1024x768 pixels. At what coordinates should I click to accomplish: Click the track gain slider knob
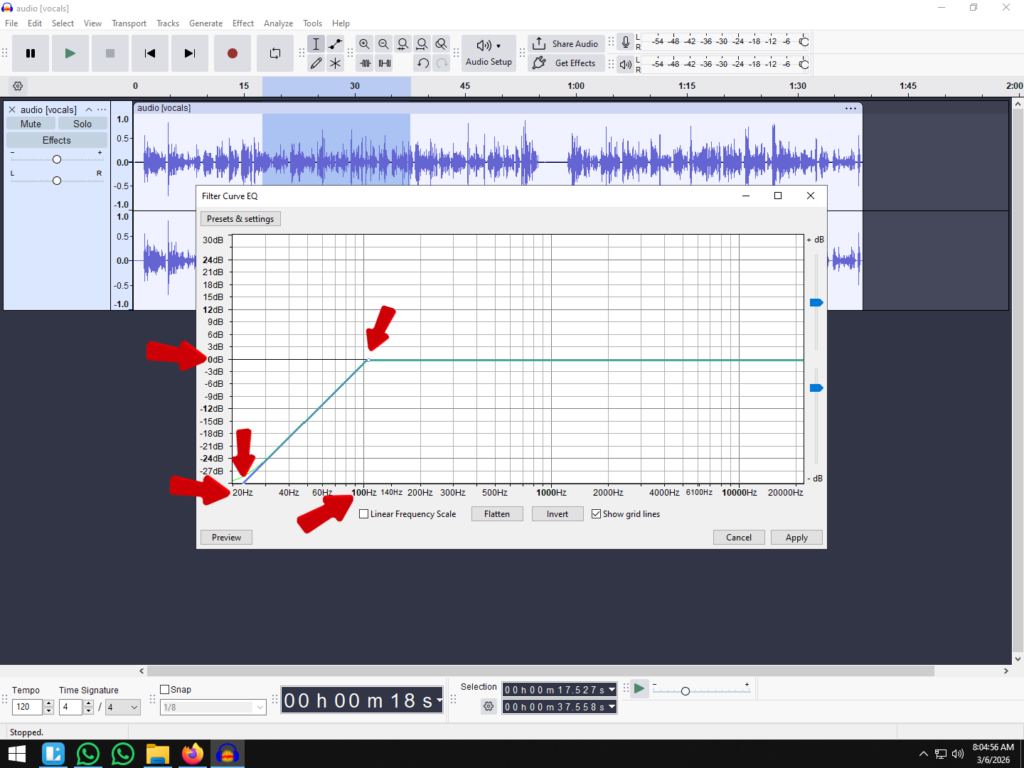(x=57, y=160)
